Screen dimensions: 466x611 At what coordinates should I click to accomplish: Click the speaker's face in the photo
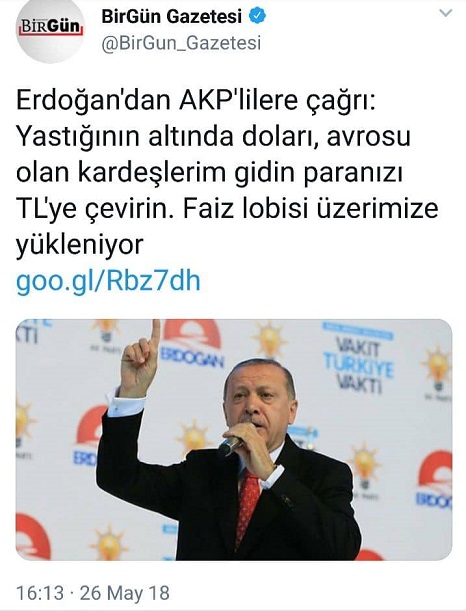coord(260,396)
